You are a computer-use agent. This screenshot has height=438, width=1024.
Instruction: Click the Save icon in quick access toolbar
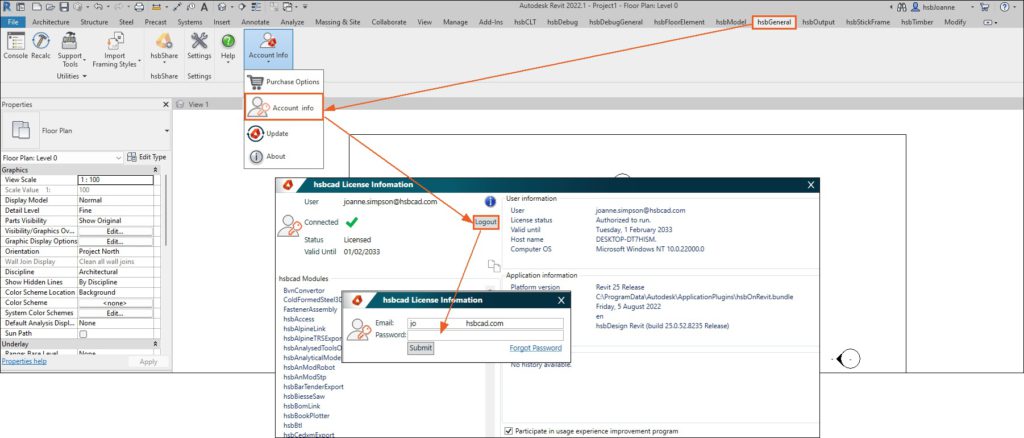point(64,7)
